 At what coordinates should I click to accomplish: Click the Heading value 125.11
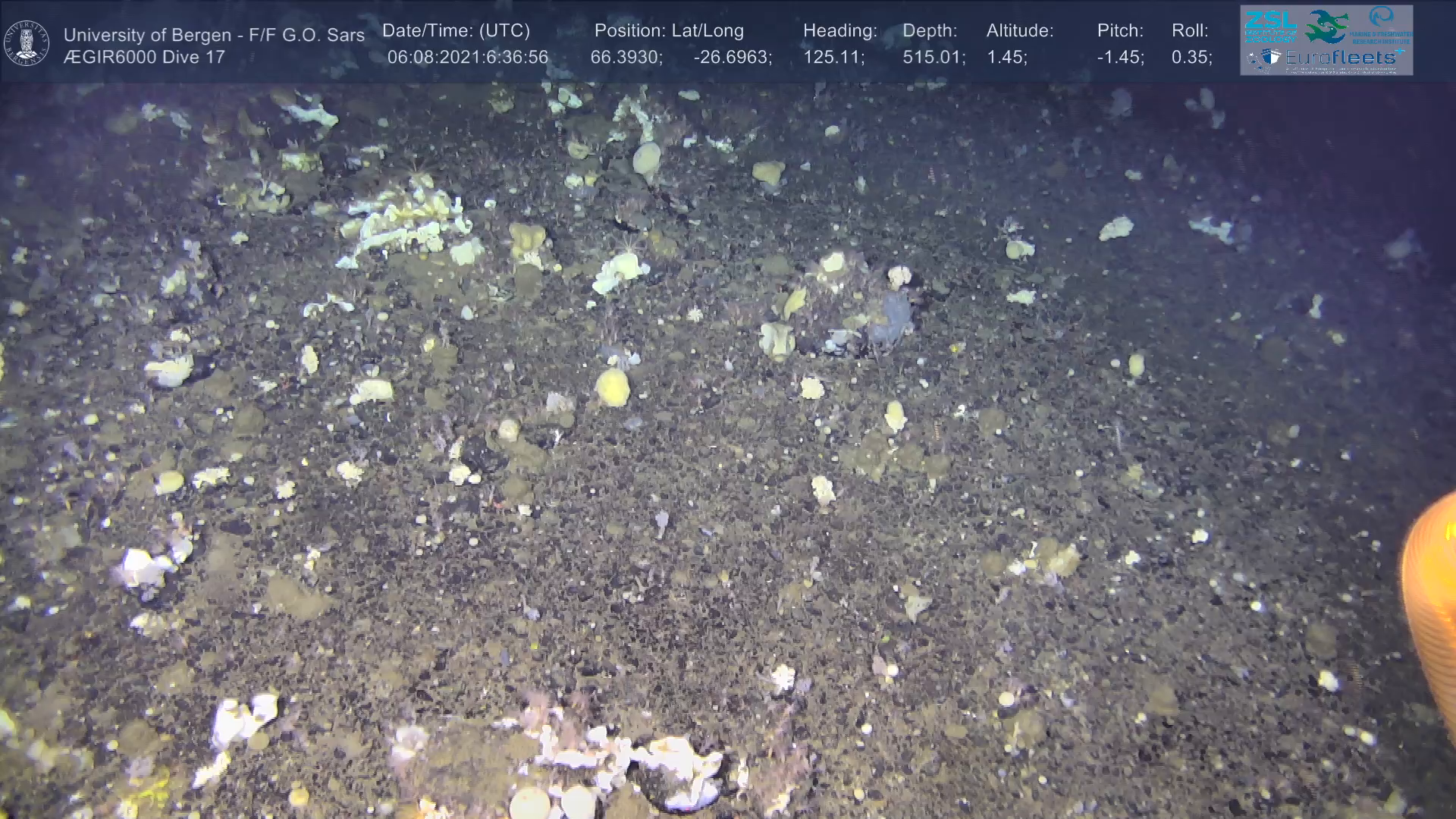coord(833,58)
